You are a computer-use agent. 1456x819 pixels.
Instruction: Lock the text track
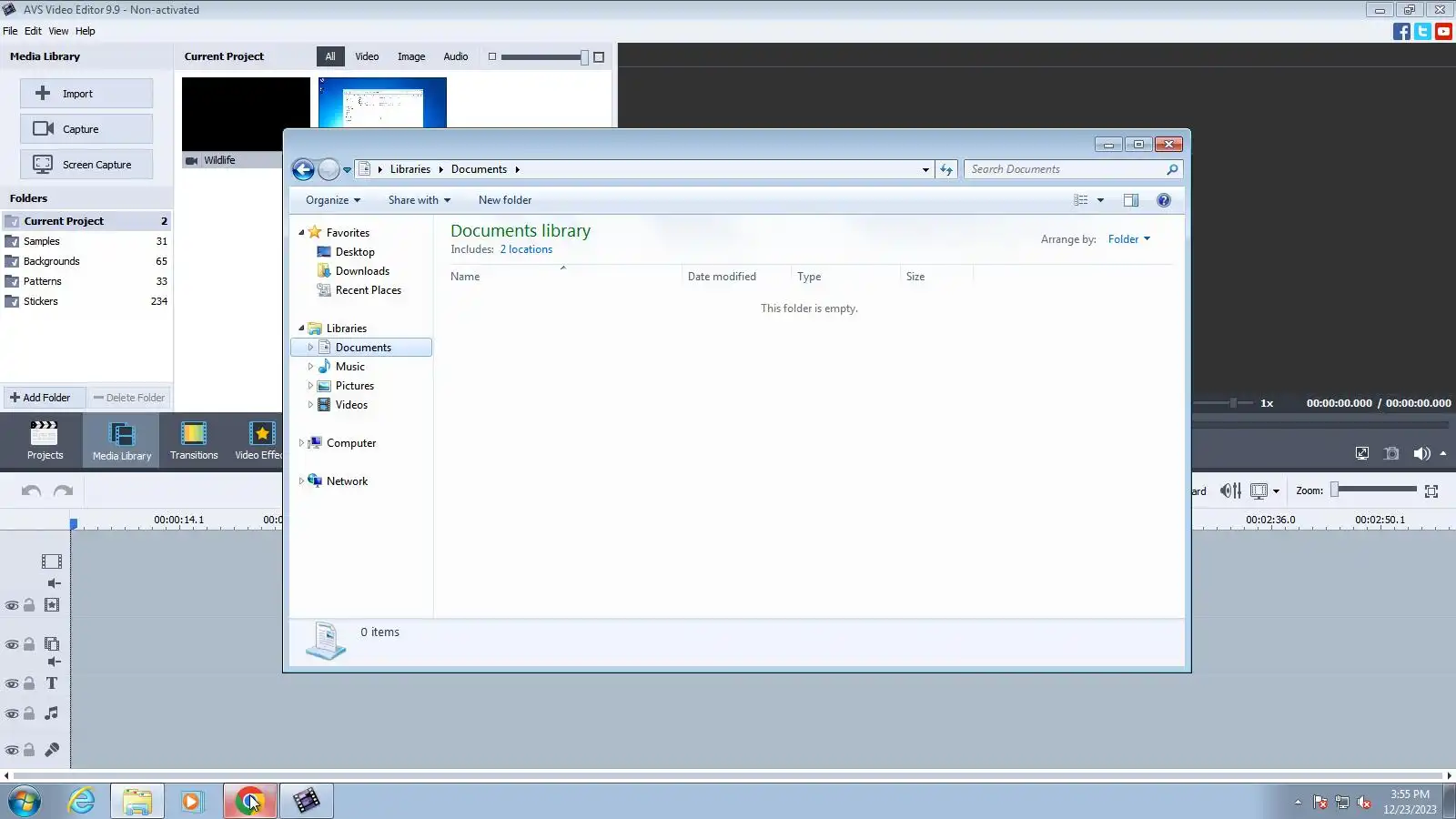(29, 683)
